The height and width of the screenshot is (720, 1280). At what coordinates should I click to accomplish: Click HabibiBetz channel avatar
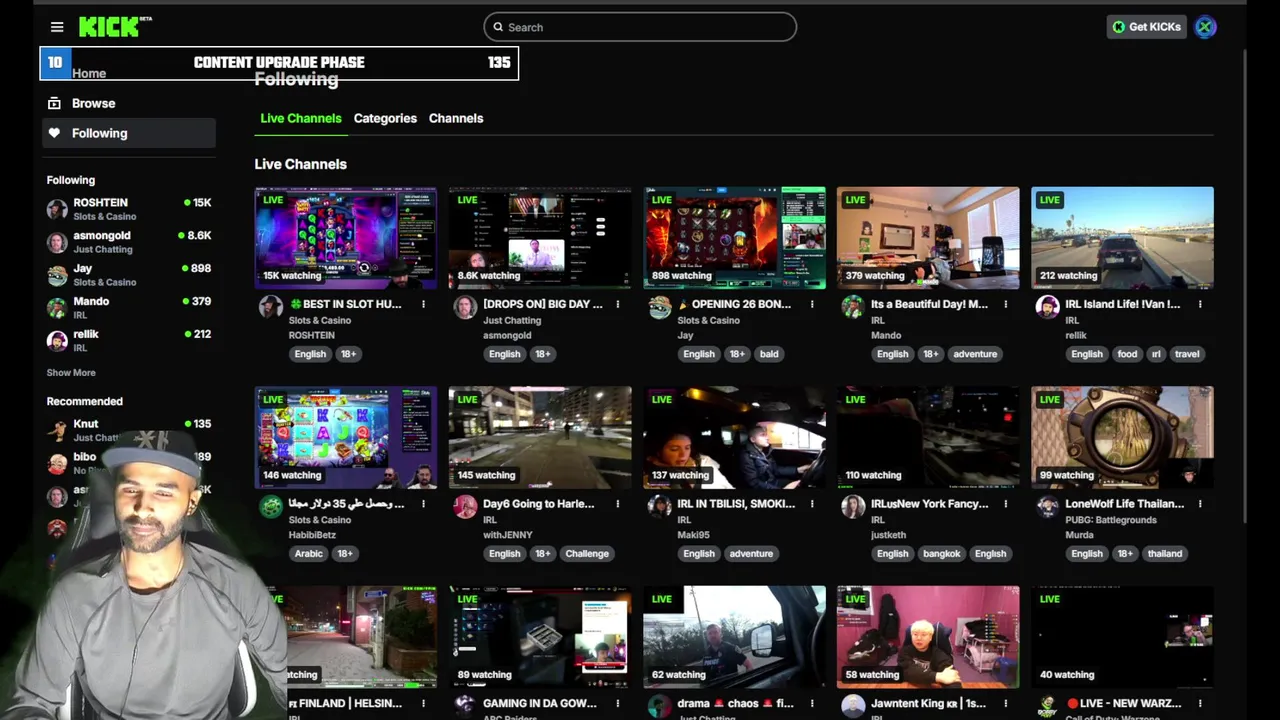click(x=270, y=507)
